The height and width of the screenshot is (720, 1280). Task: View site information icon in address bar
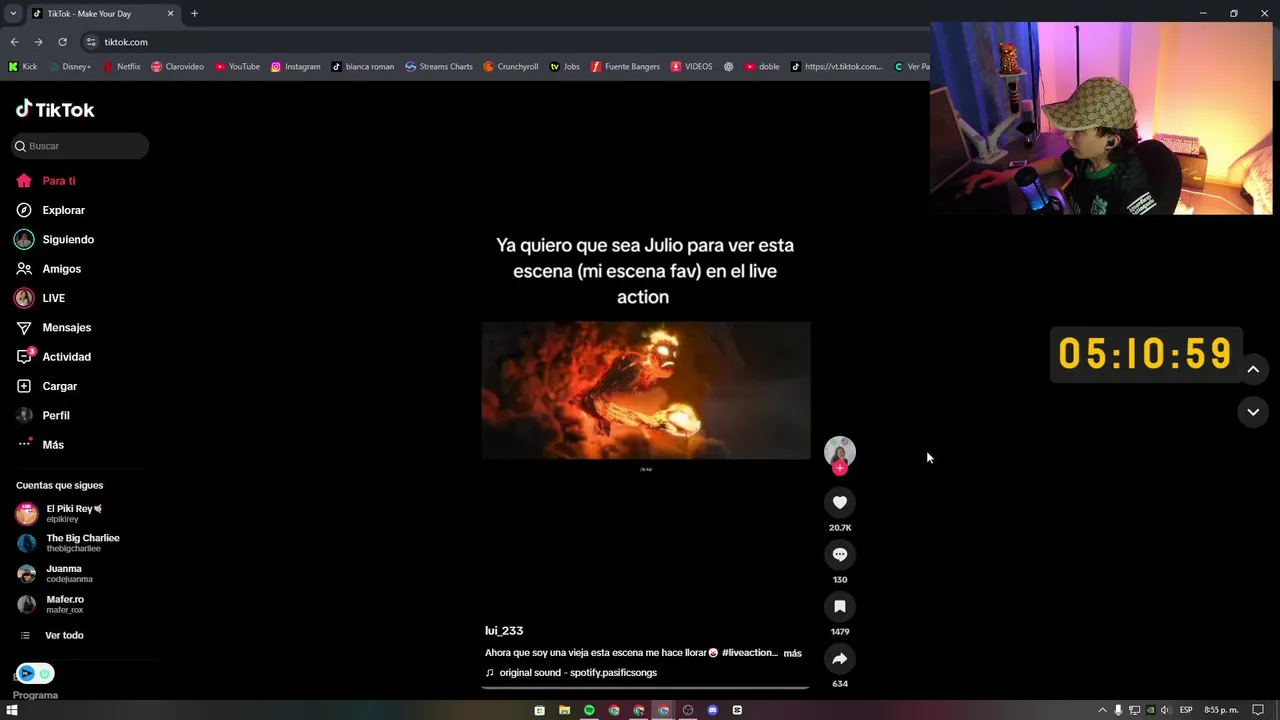tap(91, 42)
